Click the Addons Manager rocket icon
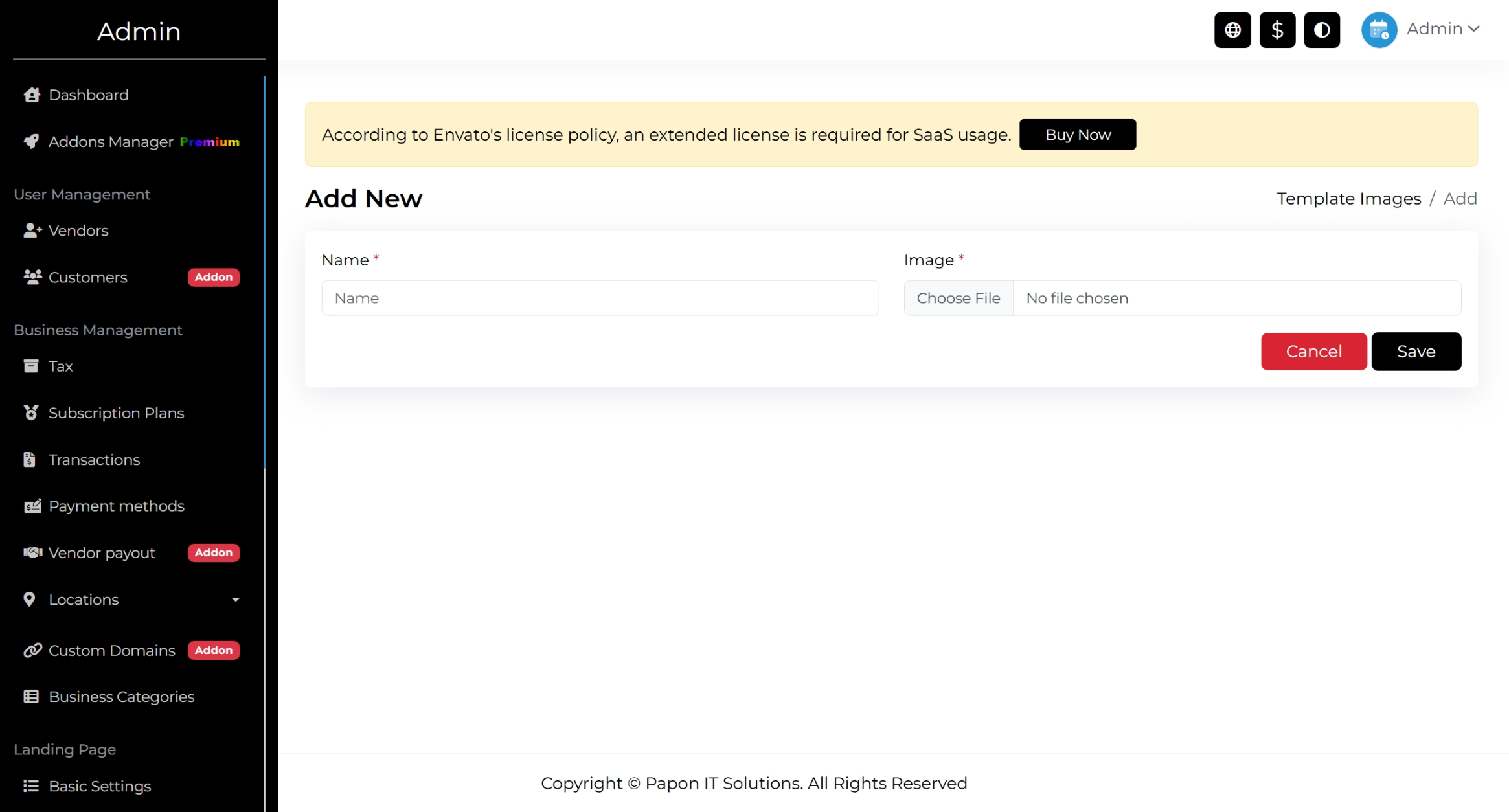Screen dimensions: 1509x812 (x=31, y=141)
